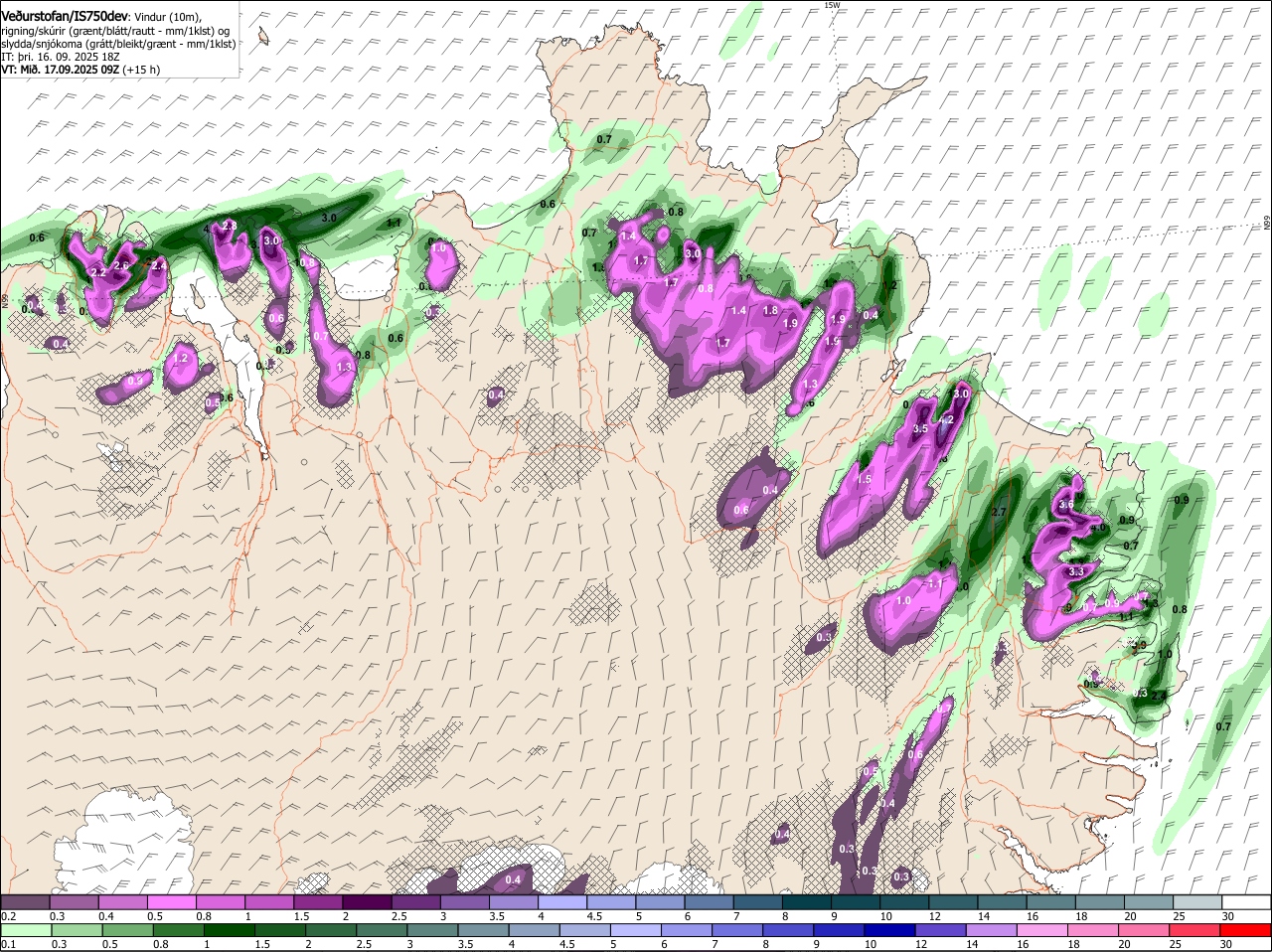
Task: Select the IT: þri. 16. 09. 2025 18Z line
Action: point(61,57)
